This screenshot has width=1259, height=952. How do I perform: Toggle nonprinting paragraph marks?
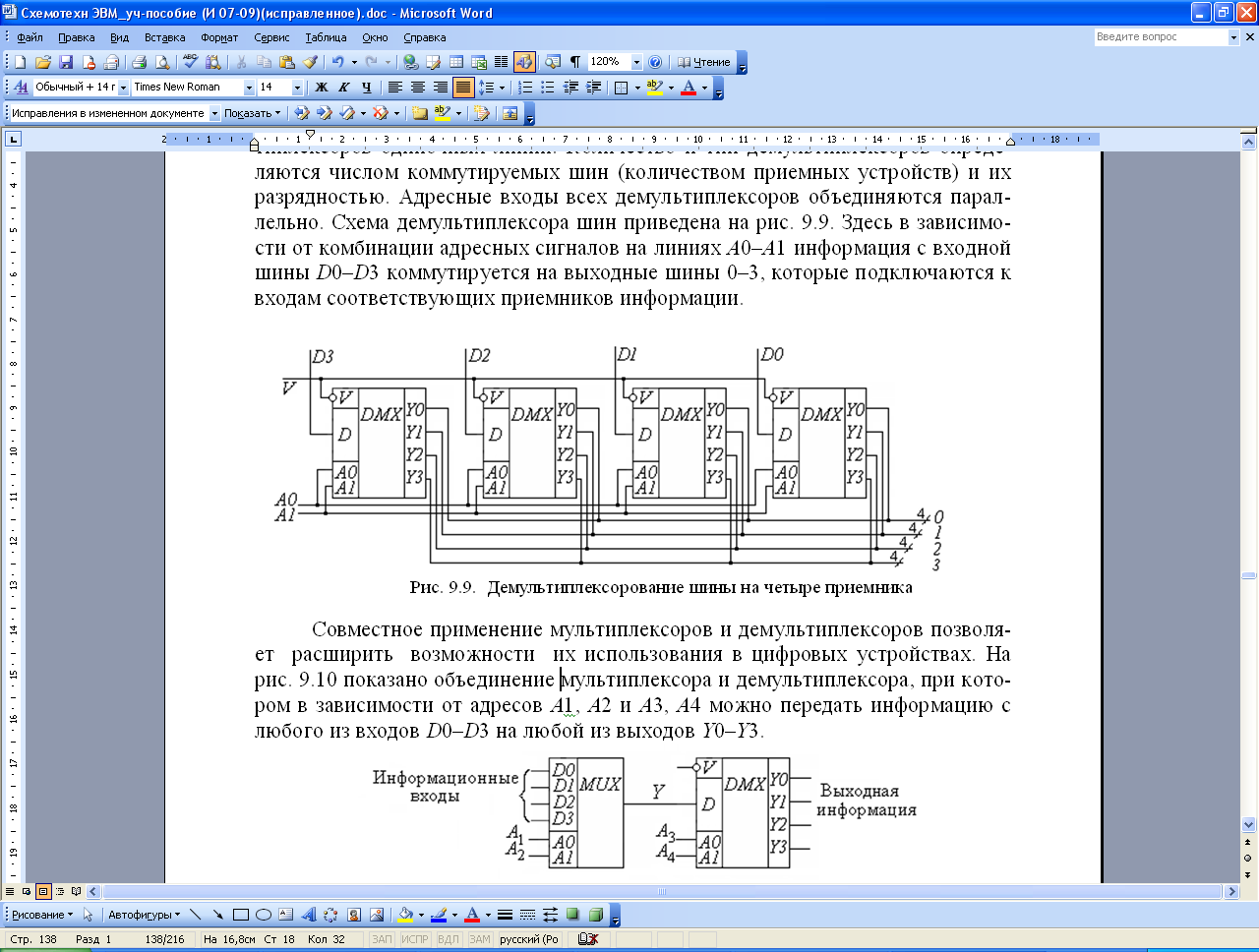coord(574,62)
